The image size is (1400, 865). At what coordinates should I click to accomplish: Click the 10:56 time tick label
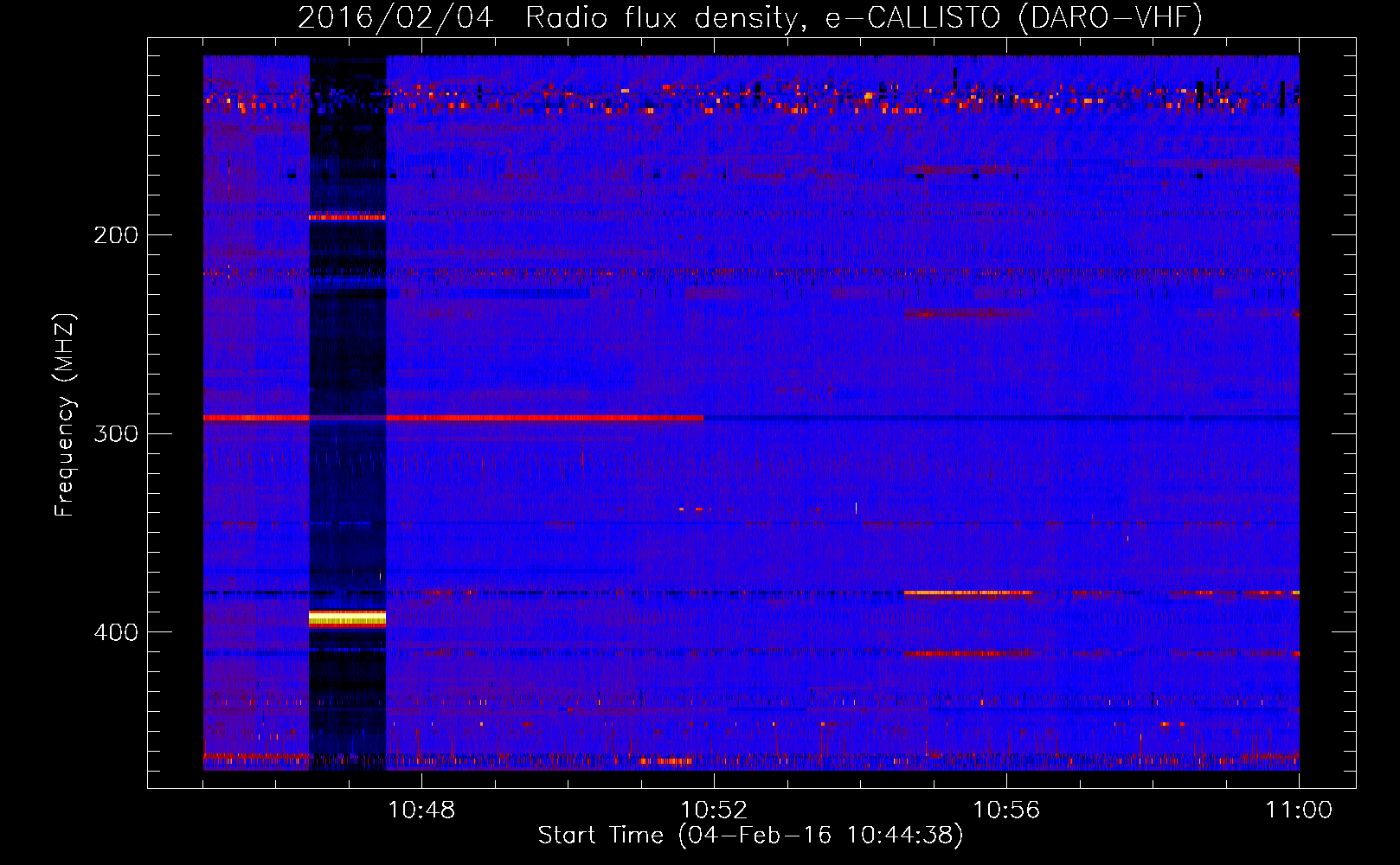coord(1006,811)
